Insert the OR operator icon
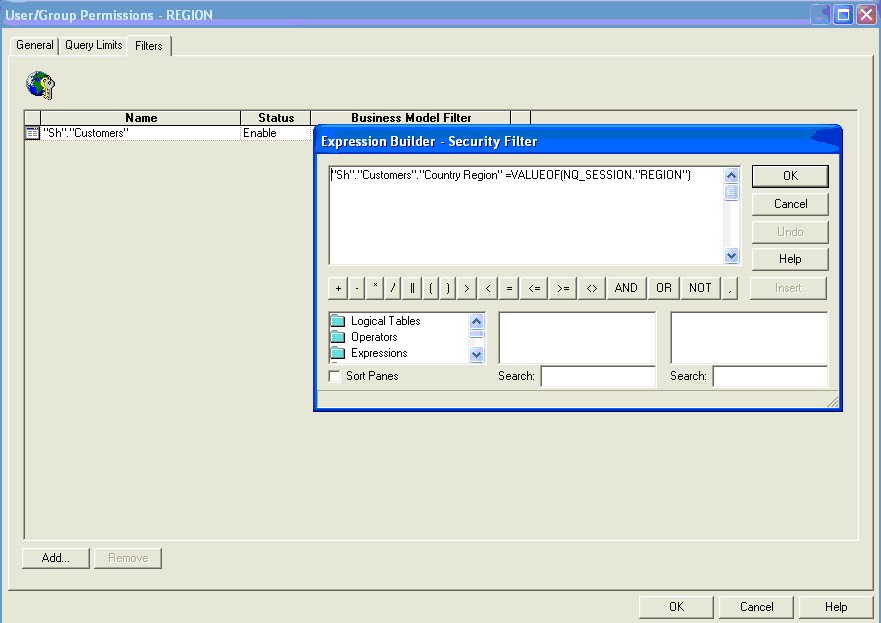The height and width of the screenshot is (623, 881). click(x=662, y=287)
